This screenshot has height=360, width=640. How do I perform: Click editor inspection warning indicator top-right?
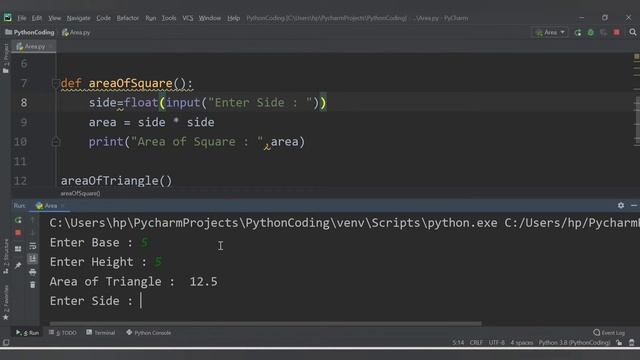(636, 56)
